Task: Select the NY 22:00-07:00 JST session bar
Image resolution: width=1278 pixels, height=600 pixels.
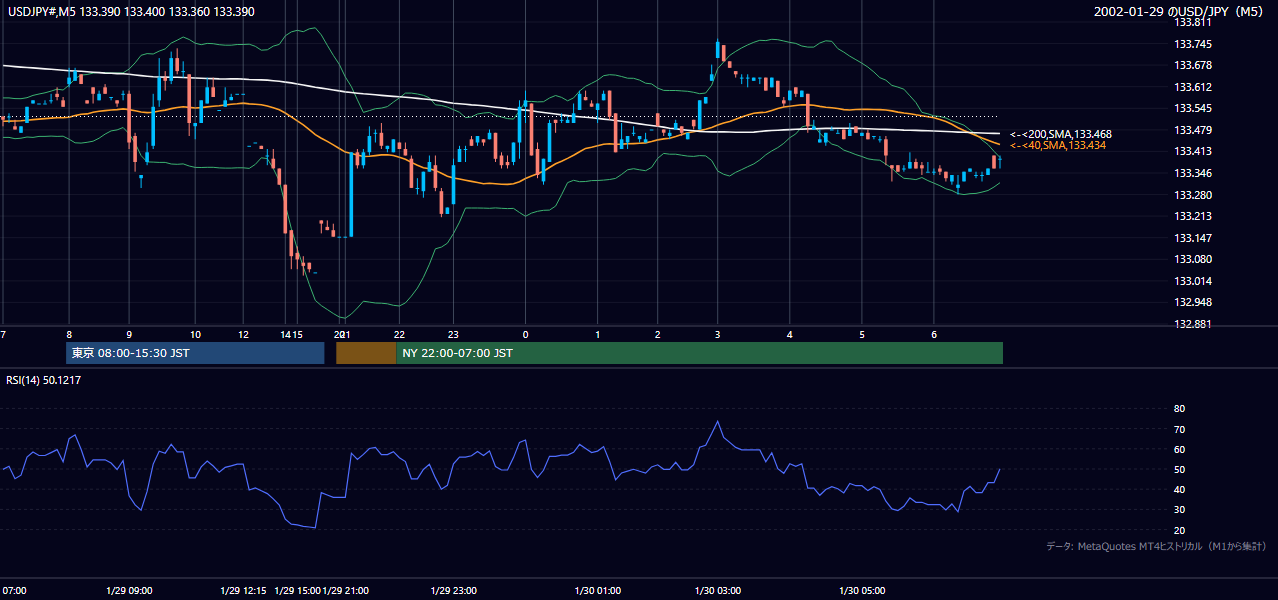Action: tap(699, 353)
